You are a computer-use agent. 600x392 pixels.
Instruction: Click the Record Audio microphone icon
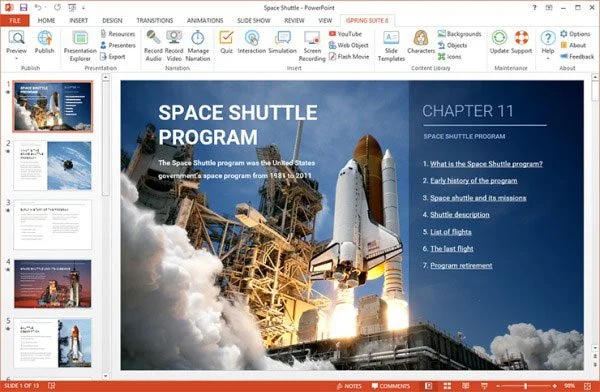coord(153,38)
